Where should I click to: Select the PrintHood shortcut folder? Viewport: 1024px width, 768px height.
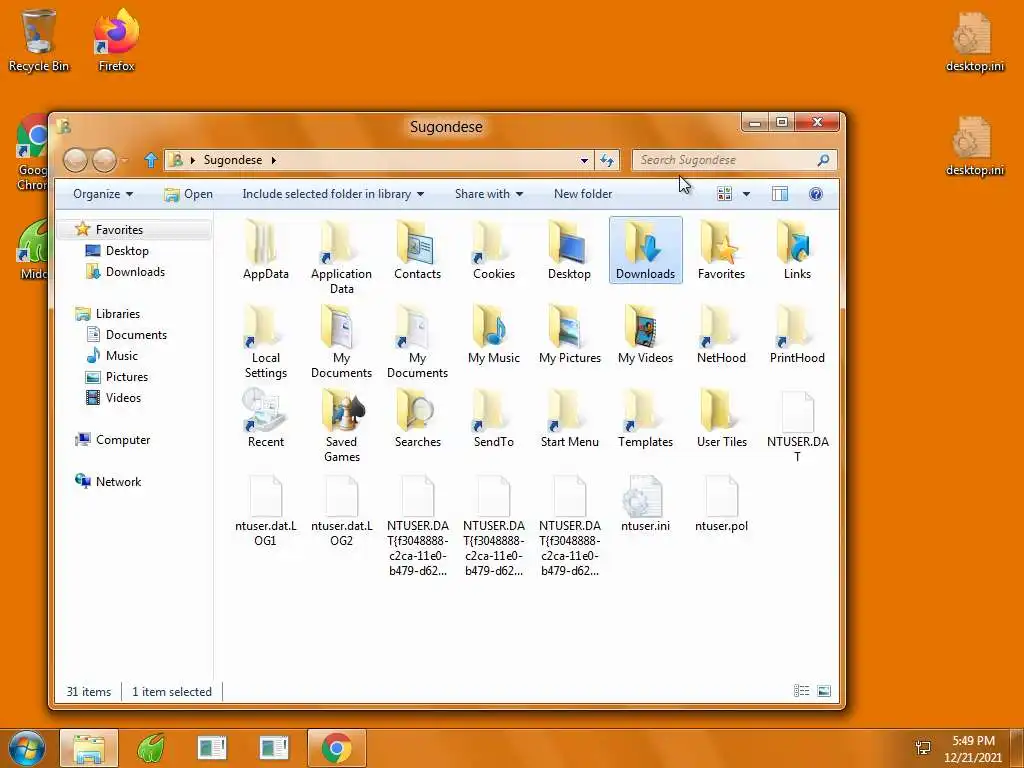tap(797, 334)
